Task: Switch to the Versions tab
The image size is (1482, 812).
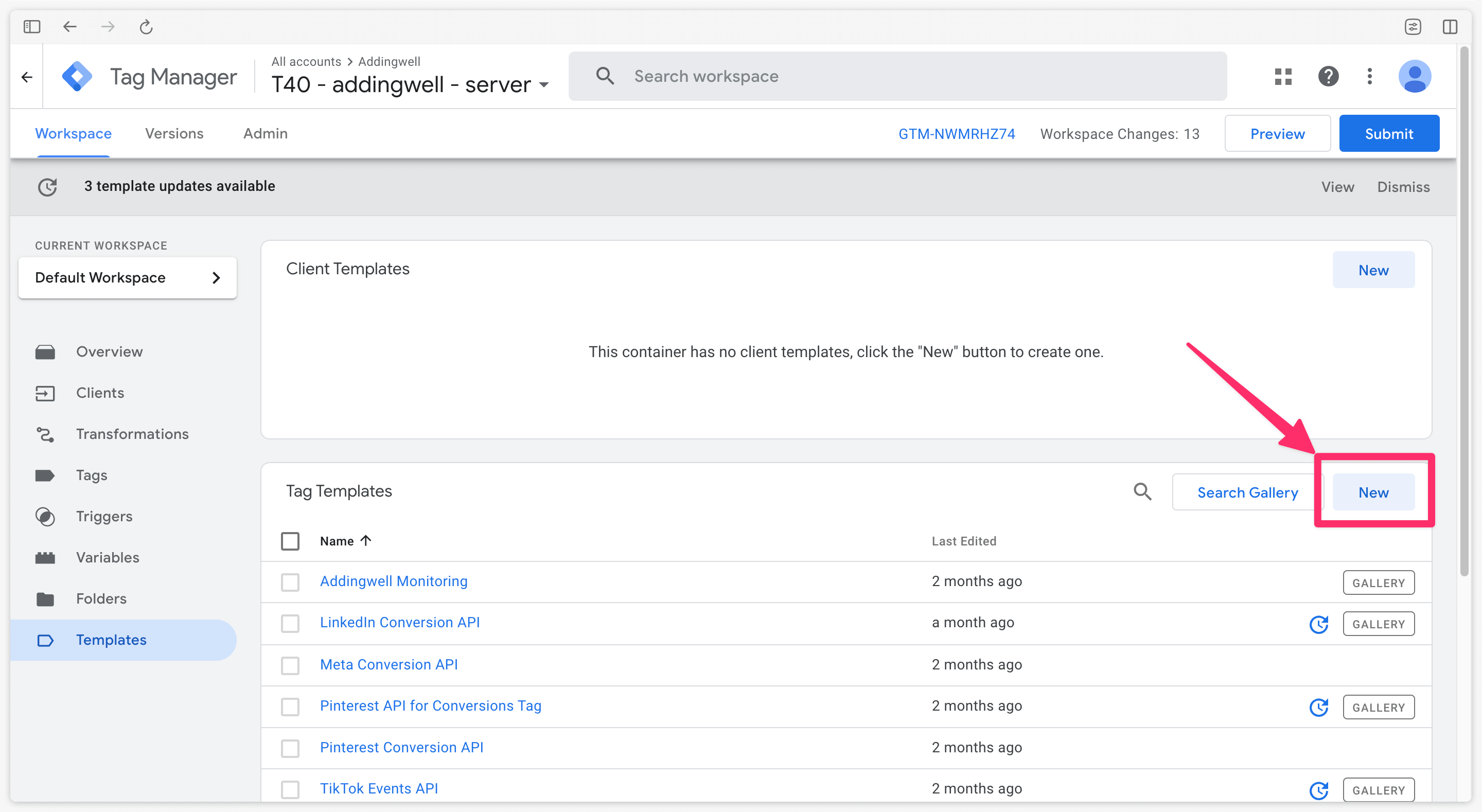Action: tap(174, 133)
